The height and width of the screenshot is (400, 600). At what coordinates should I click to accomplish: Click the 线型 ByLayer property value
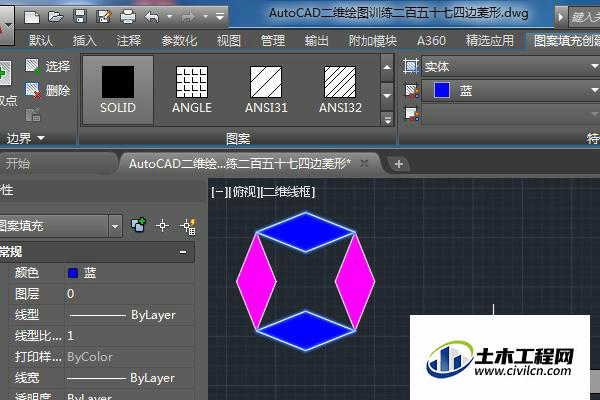click(x=129, y=315)
